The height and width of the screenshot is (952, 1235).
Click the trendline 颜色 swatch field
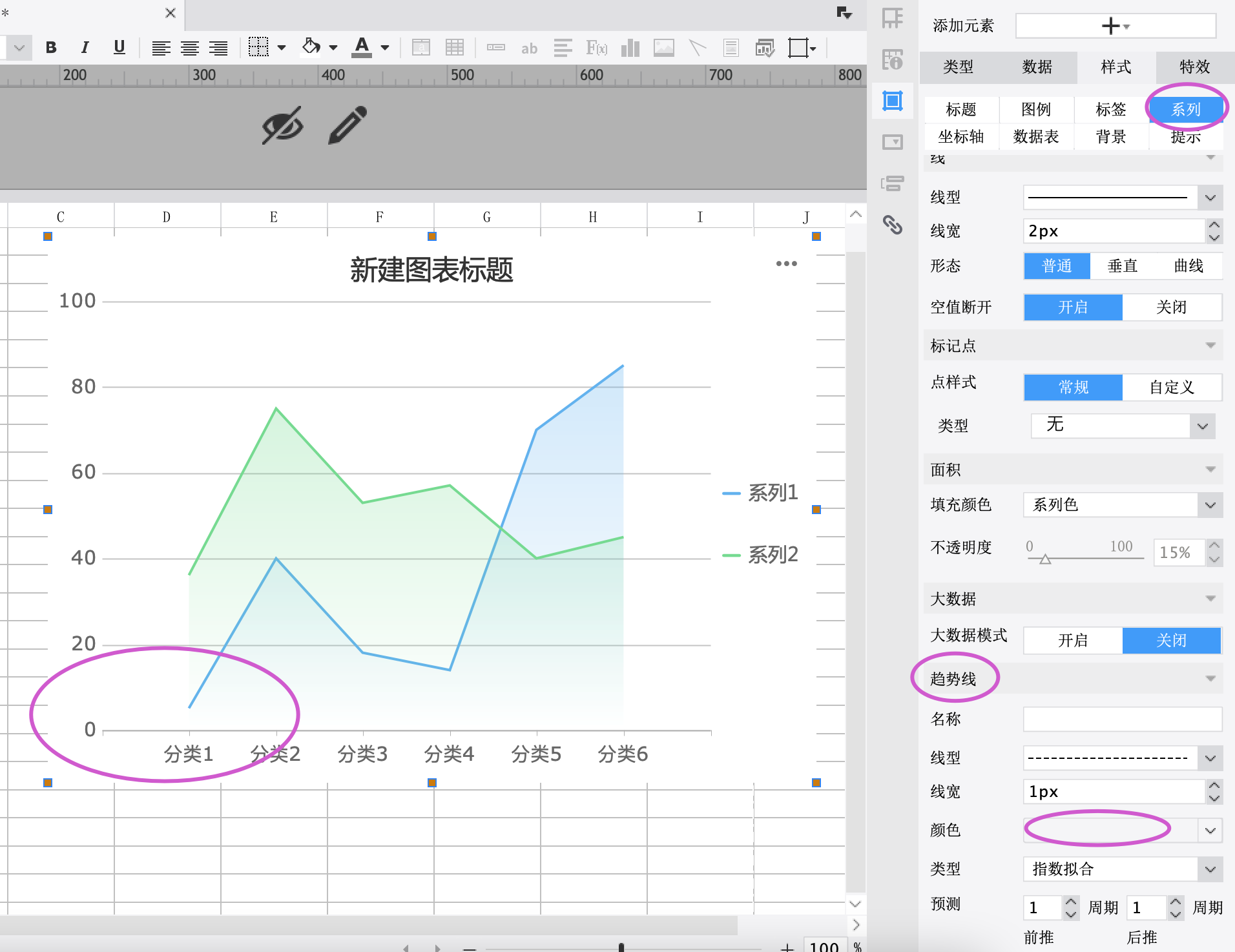(1110, 830)
